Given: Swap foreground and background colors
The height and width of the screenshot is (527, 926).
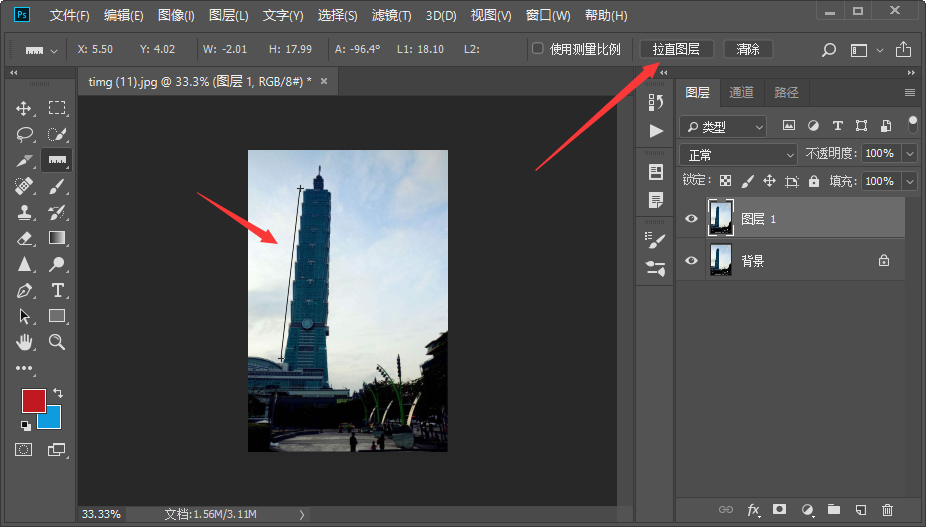Looking at the screenshot, I should point(58,392).
